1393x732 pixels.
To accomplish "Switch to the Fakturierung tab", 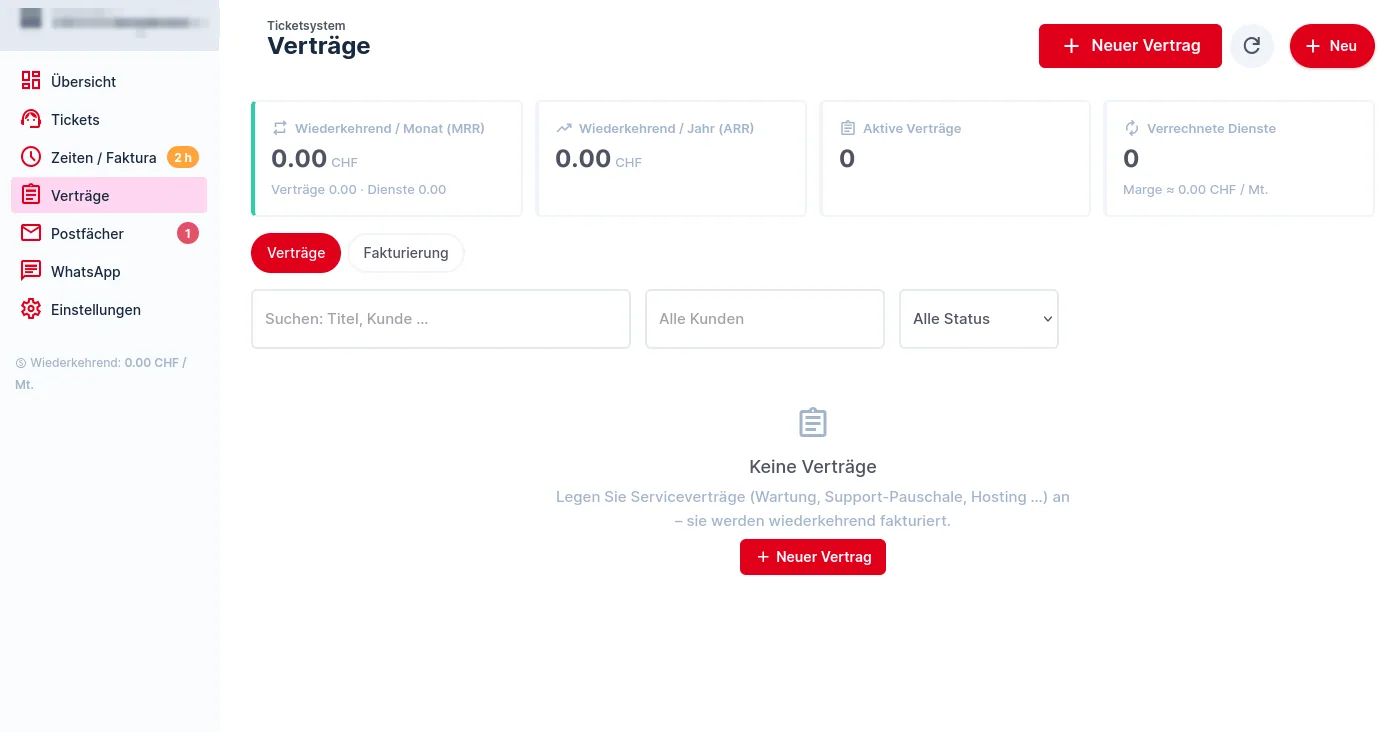I will 406,253.
